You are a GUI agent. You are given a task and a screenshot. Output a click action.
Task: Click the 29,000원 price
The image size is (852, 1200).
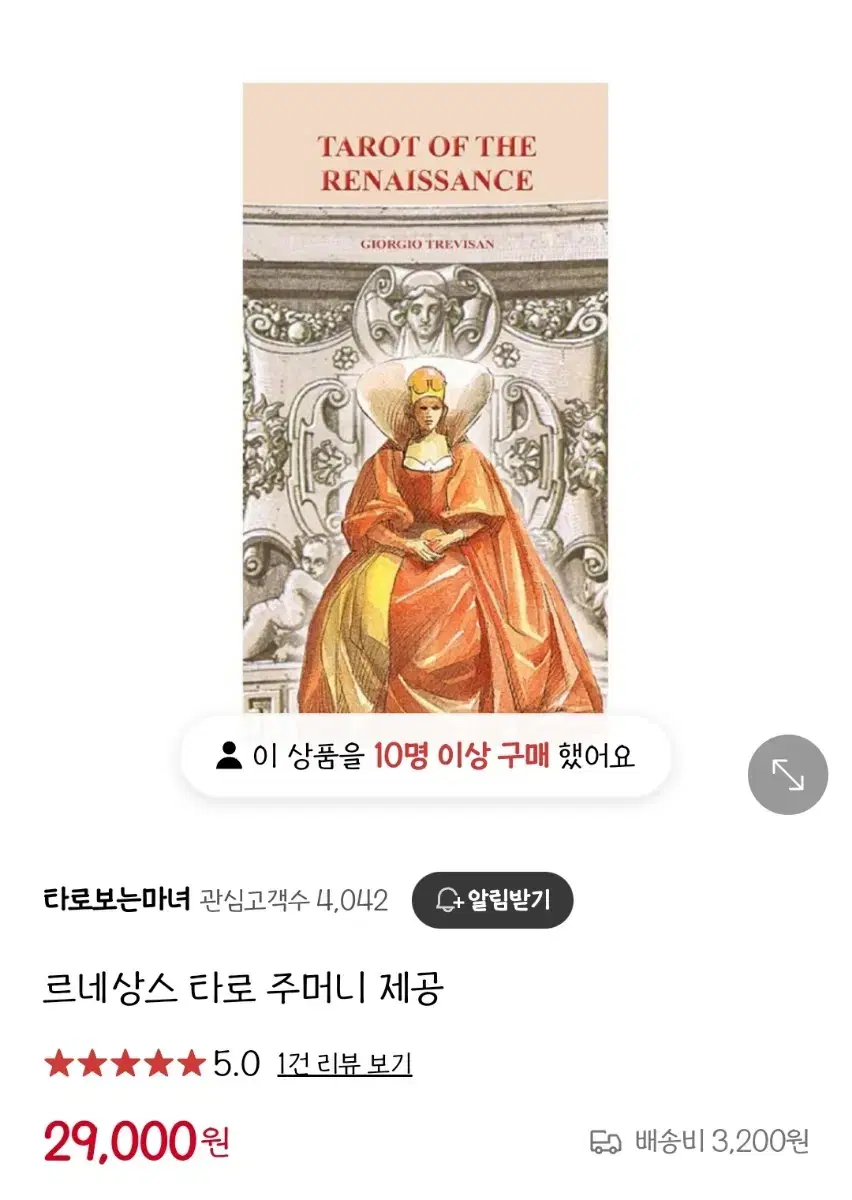(x=137, y=1140)
